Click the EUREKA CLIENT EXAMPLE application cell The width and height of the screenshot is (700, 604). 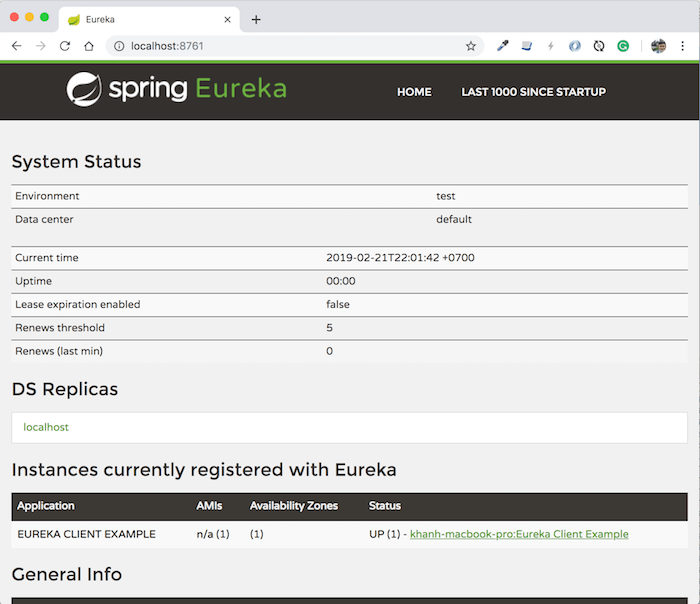click(x=87, y=534)
